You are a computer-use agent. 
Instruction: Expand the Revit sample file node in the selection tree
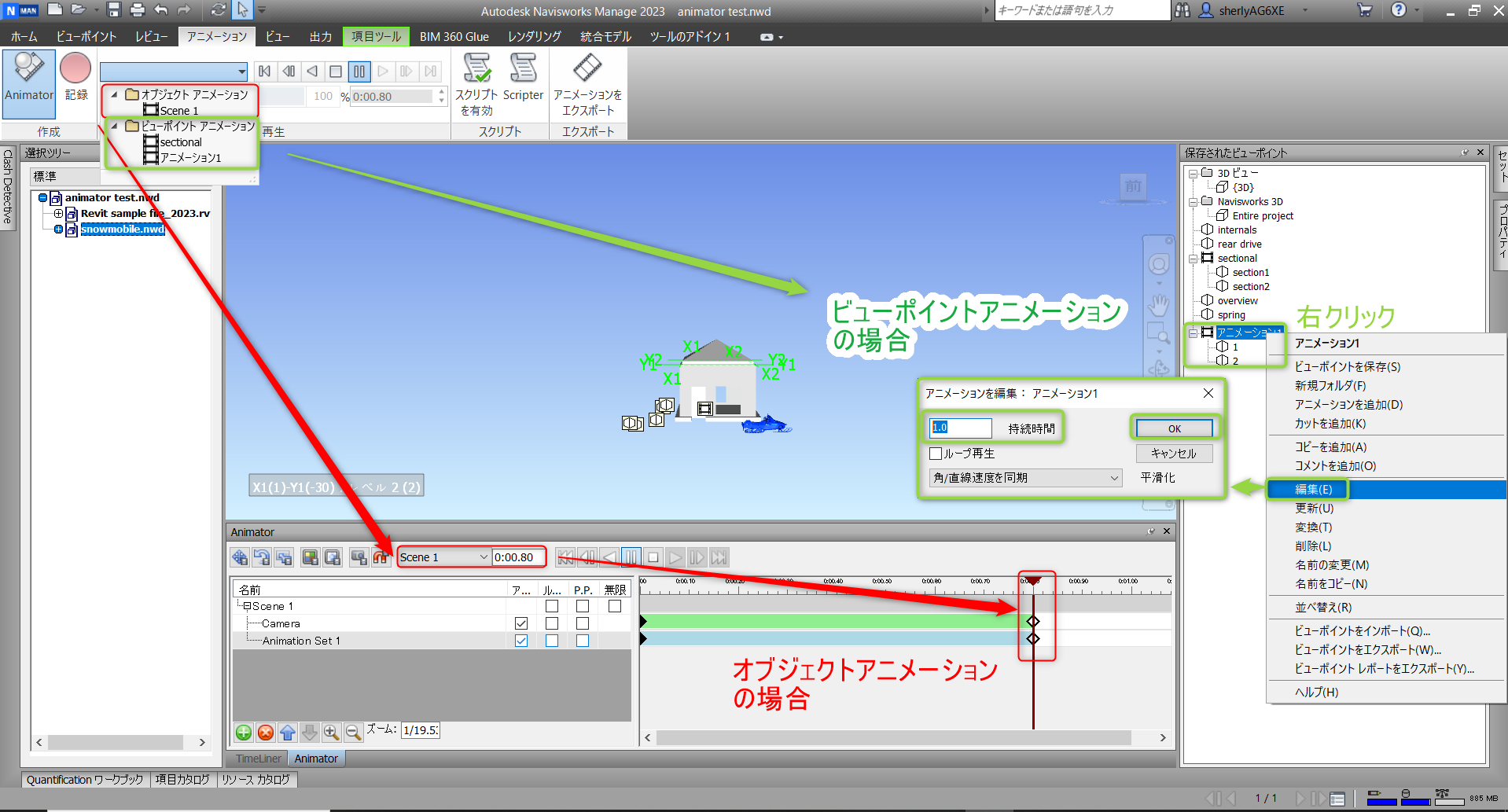click(x=58, y=213)
